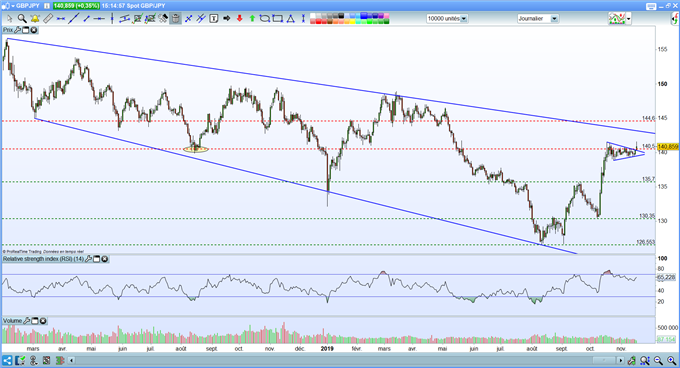
Task: Click the 144,6 resistance level label
Action: (x=648, y=118)
